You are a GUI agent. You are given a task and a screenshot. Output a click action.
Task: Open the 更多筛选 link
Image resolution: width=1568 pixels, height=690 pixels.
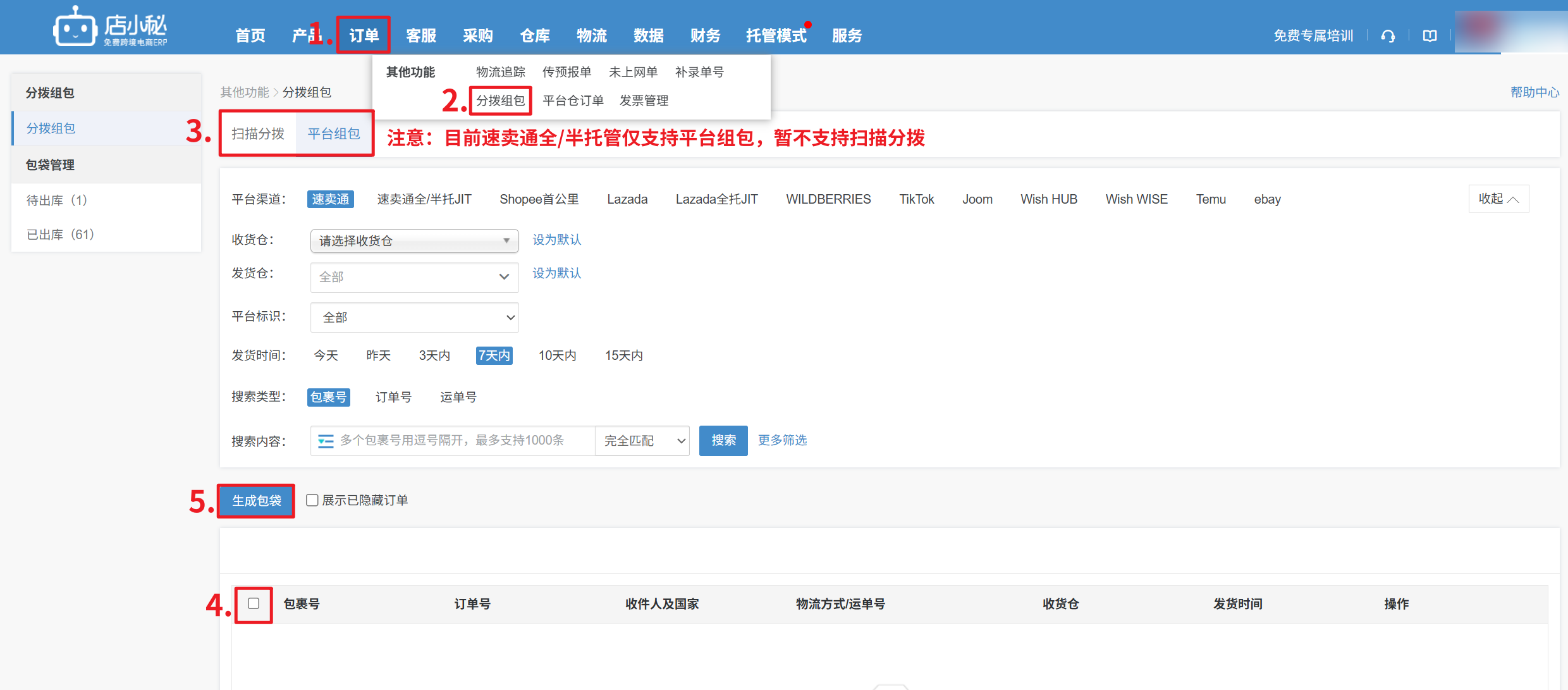pos(782,440)
